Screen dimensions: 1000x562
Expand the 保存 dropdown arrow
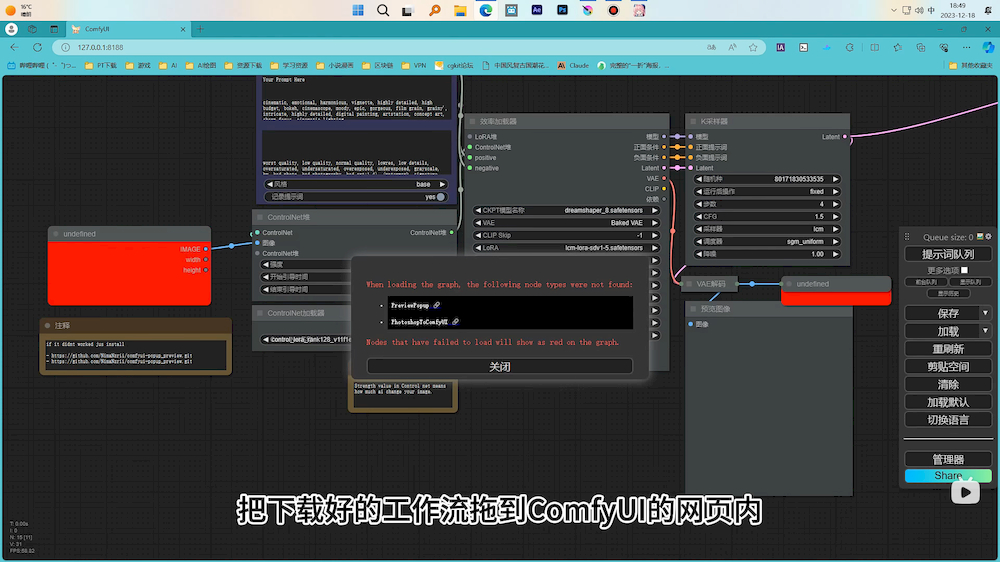[985, 313]
